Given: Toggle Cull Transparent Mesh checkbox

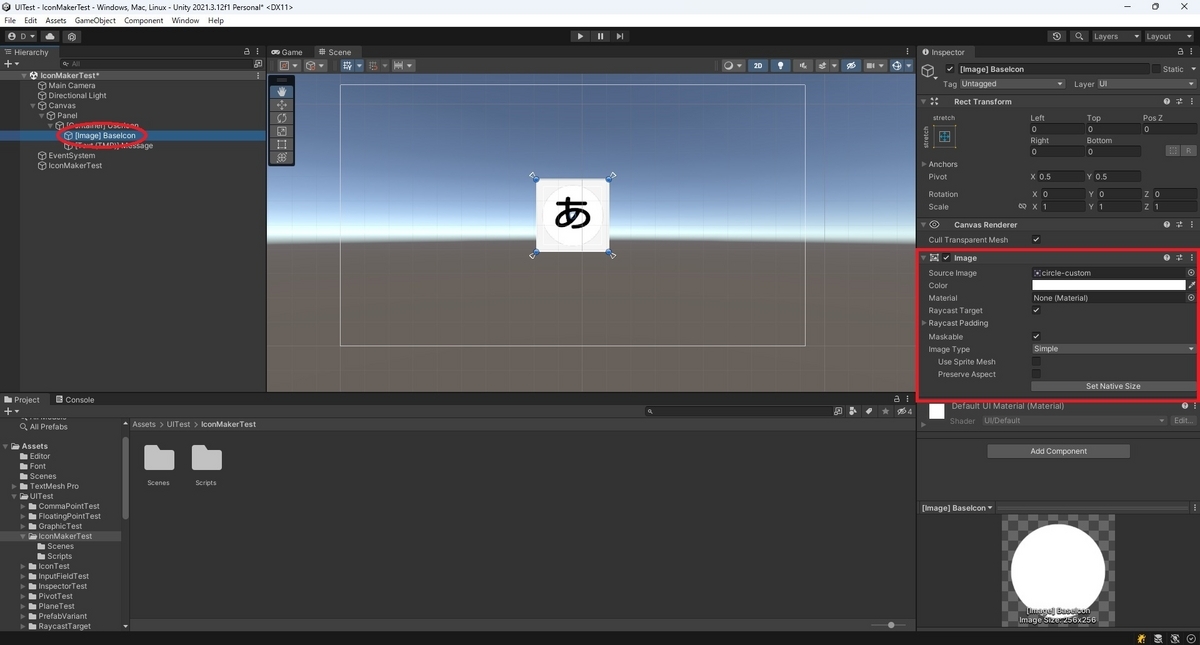Looking at the screenshot, I should click(x=1036, y=240).
